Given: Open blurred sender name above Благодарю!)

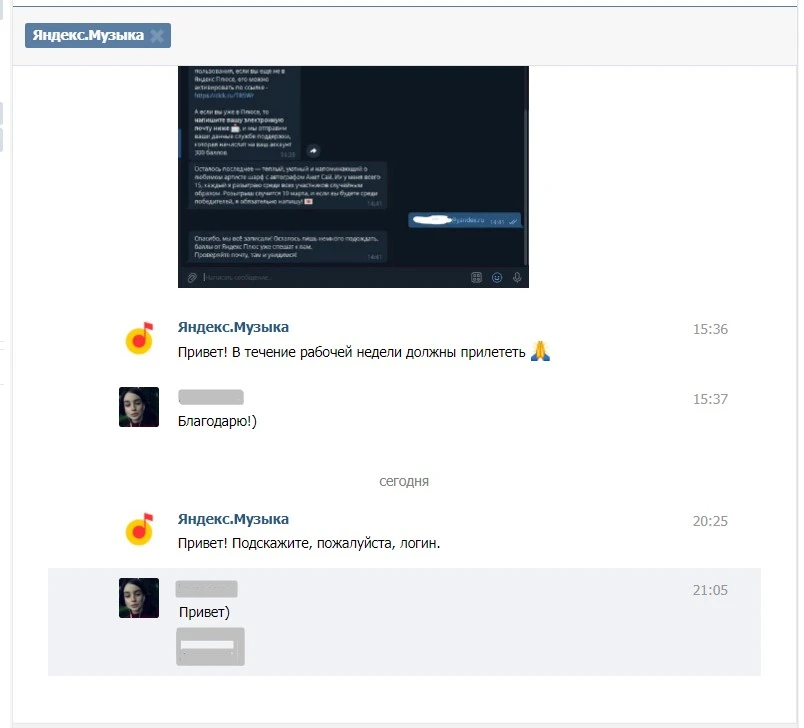Looking at the screenshot, I should (x=211, y=397).
